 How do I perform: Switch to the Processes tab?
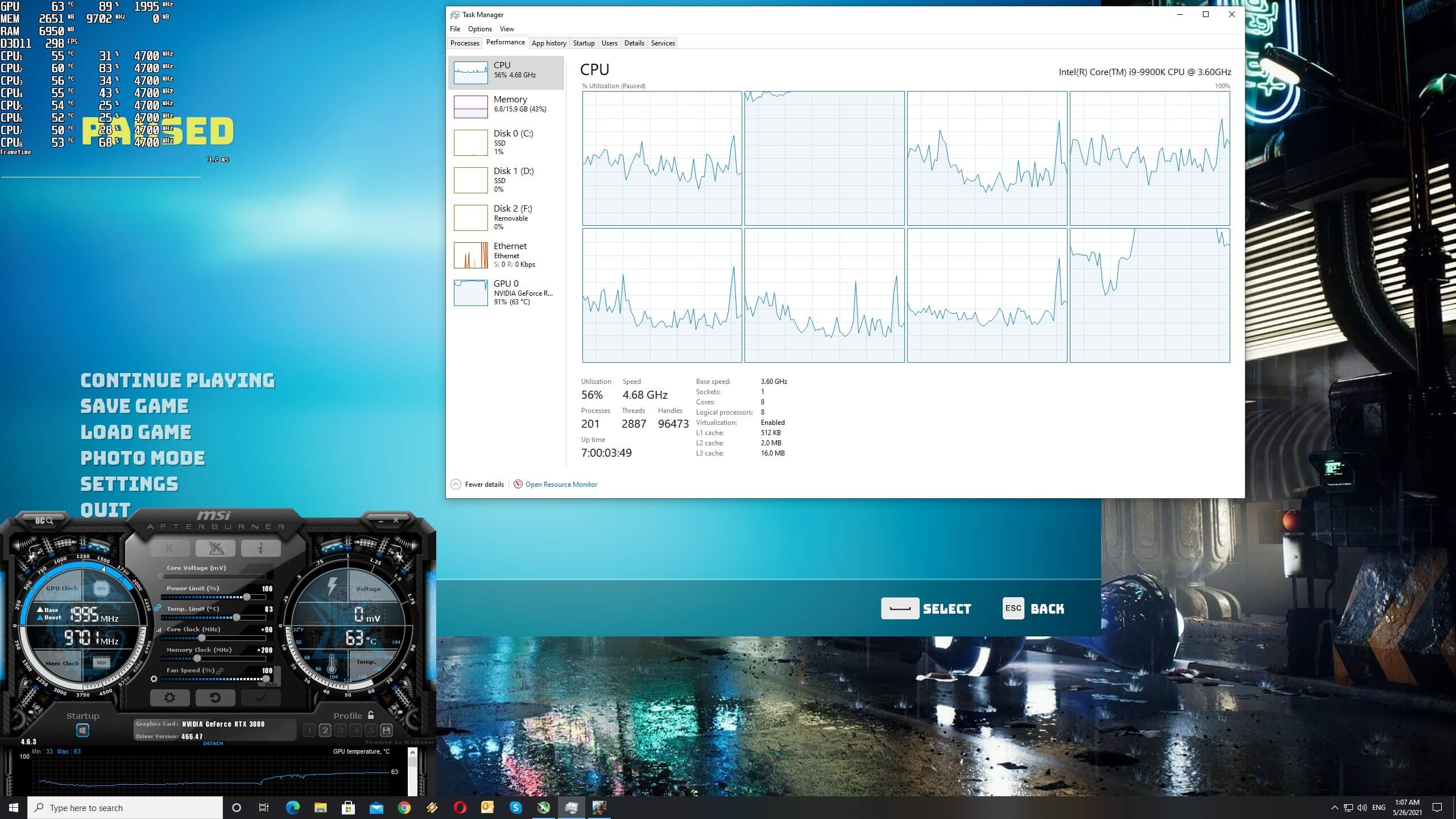(x=465, y=43)
